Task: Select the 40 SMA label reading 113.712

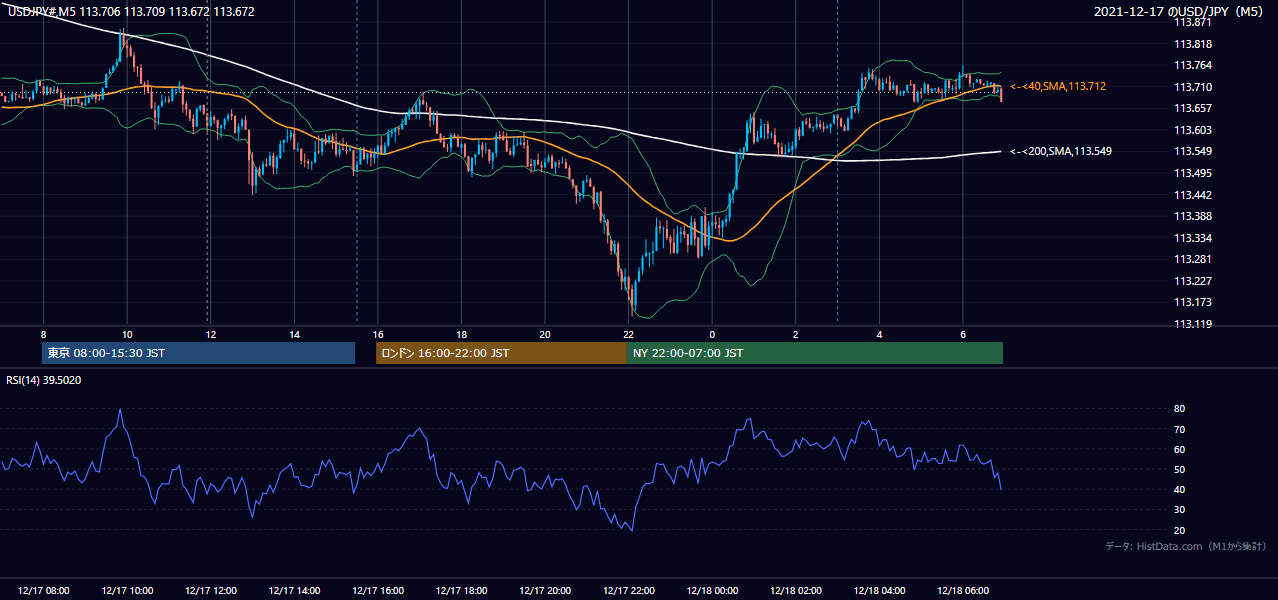Action: click(x=1058, y=87)
